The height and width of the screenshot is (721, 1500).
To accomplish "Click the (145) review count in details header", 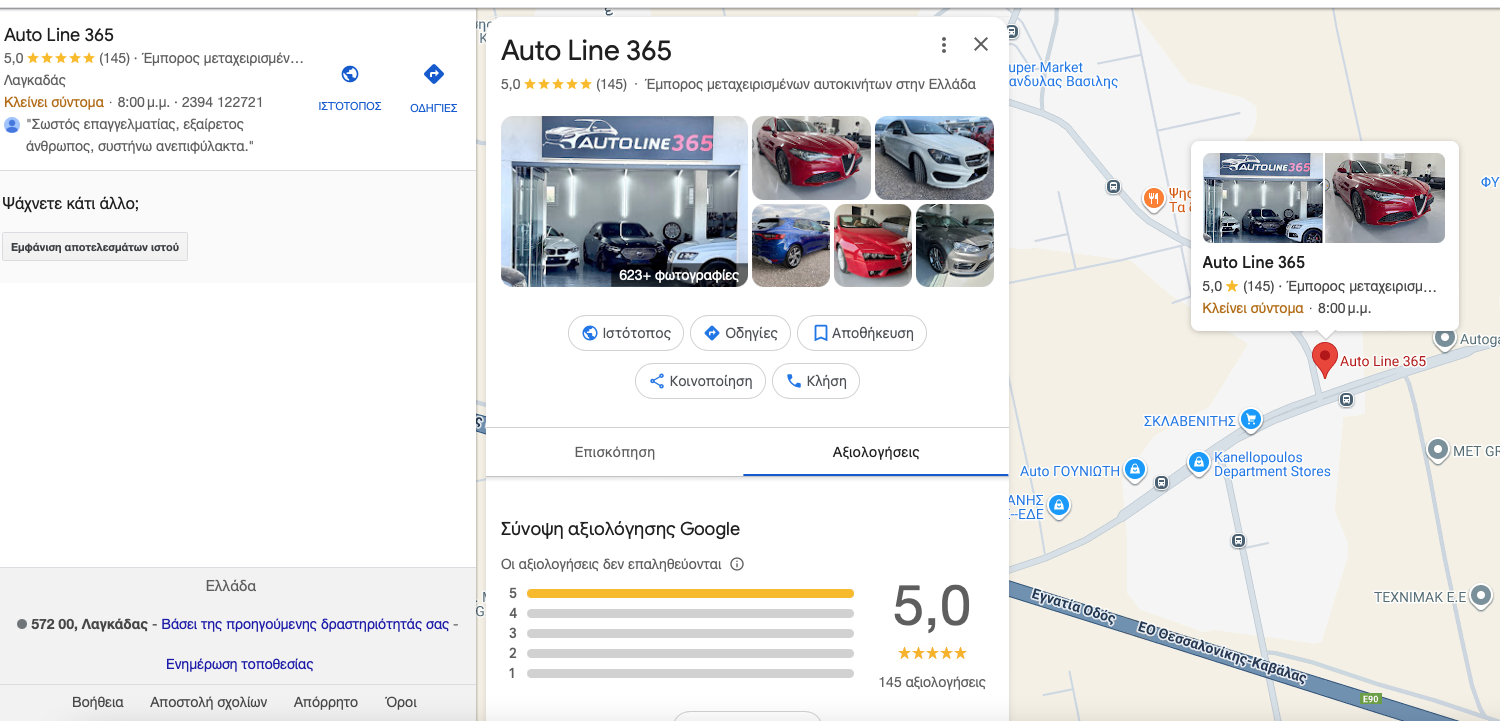I will tap(611, 84).
